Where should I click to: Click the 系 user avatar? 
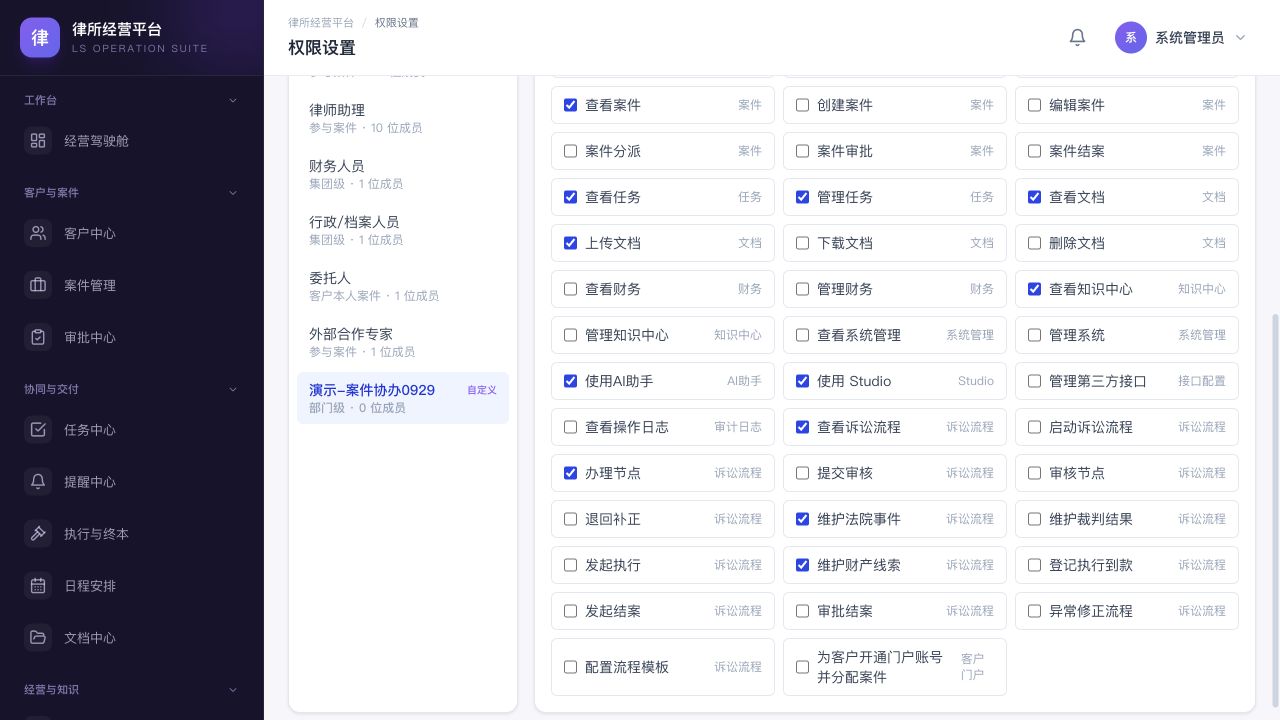click(x=1131, y=38)
